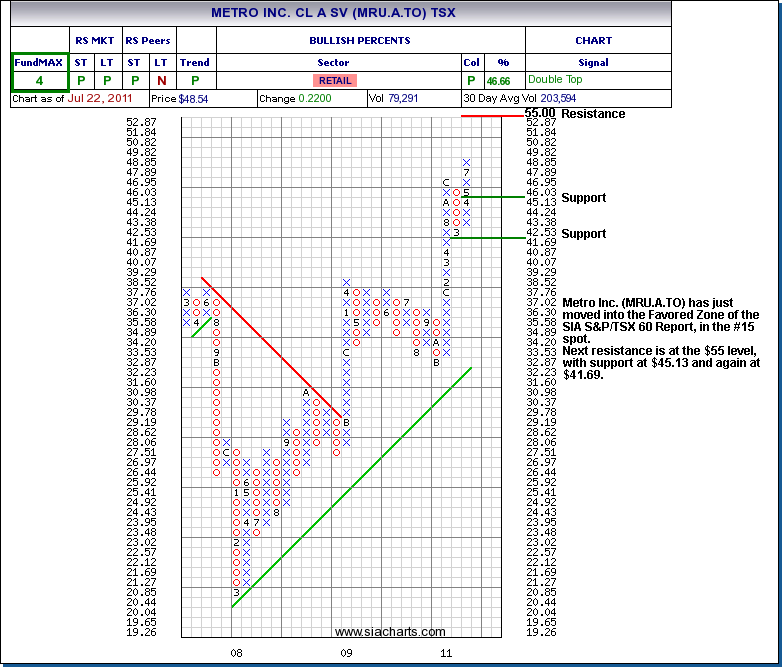Click the CHART column header
This screenshot has height=667, width=782.
(x=593, y=41)
